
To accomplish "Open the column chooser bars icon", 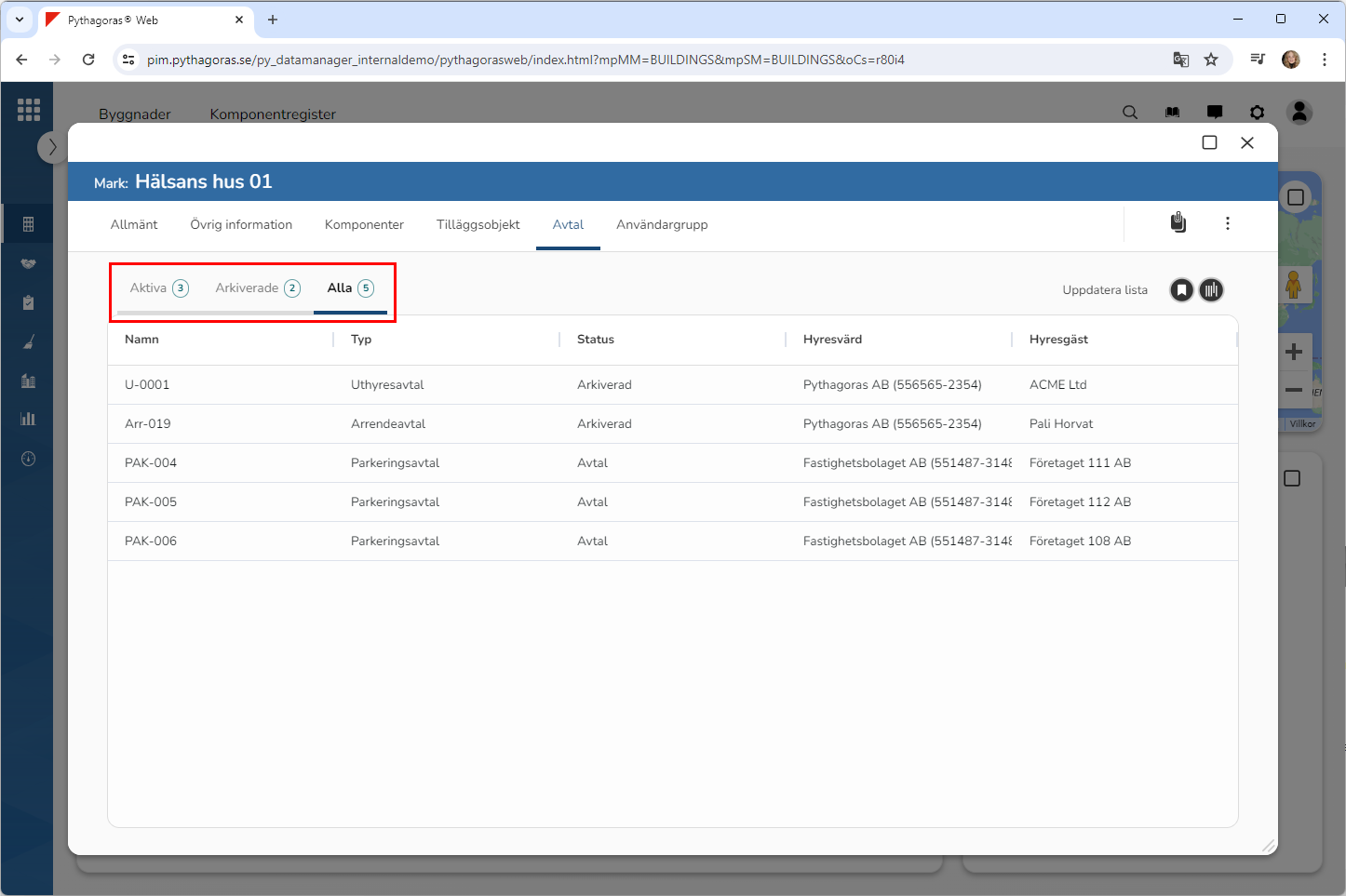I will (1211, 290).
